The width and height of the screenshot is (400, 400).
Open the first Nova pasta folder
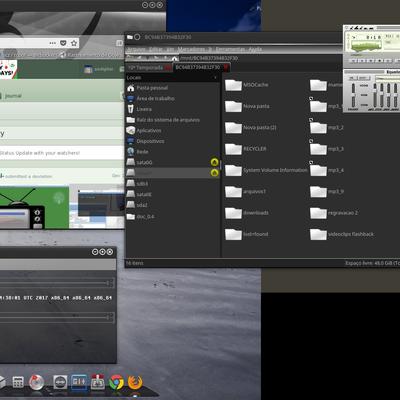pos(247,106)
